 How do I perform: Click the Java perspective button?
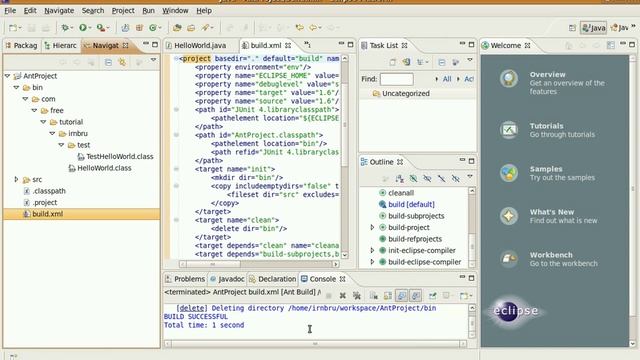tap(594, 28)
